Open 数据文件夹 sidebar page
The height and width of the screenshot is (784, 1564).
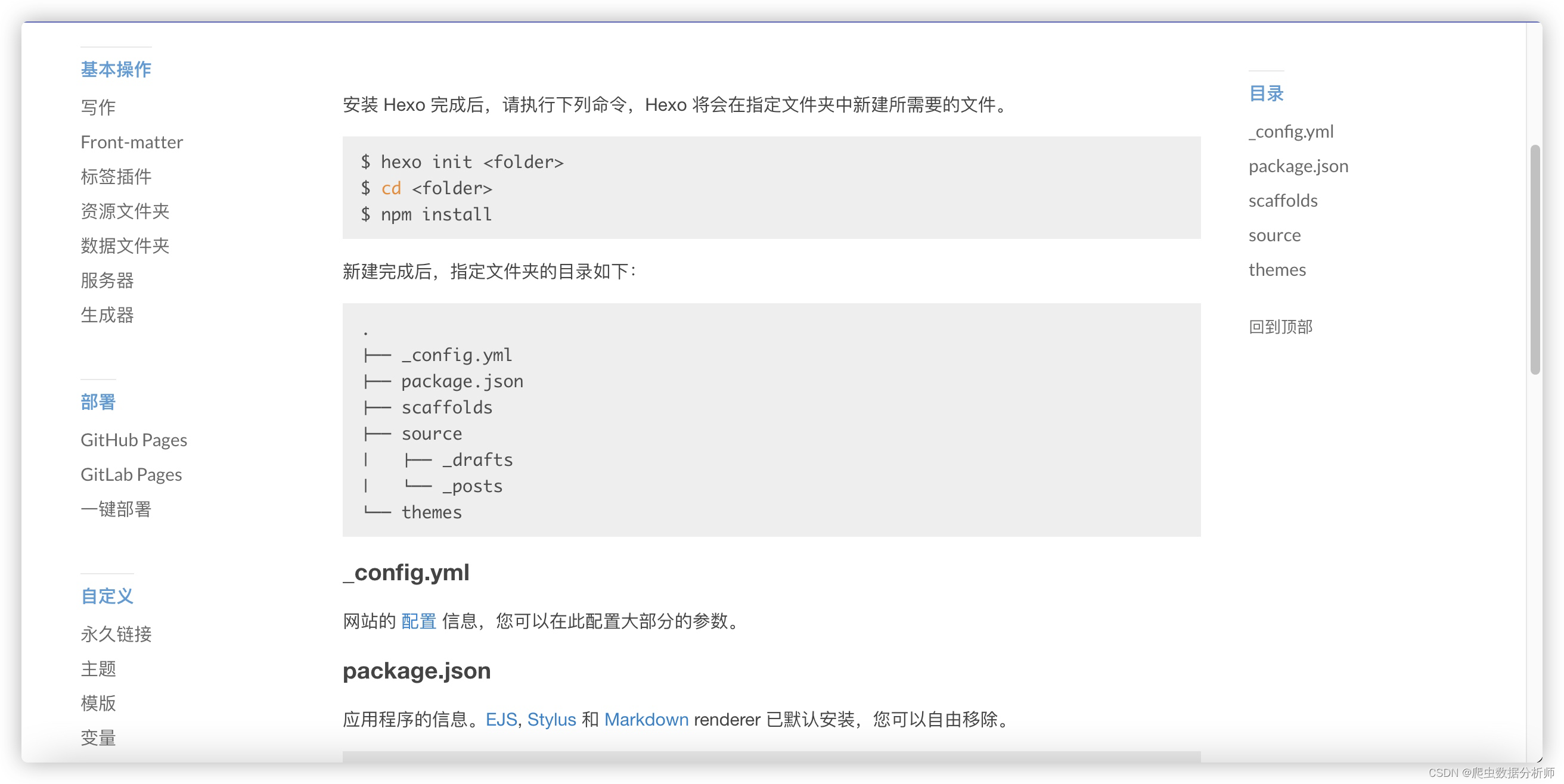tap(125, 246)
